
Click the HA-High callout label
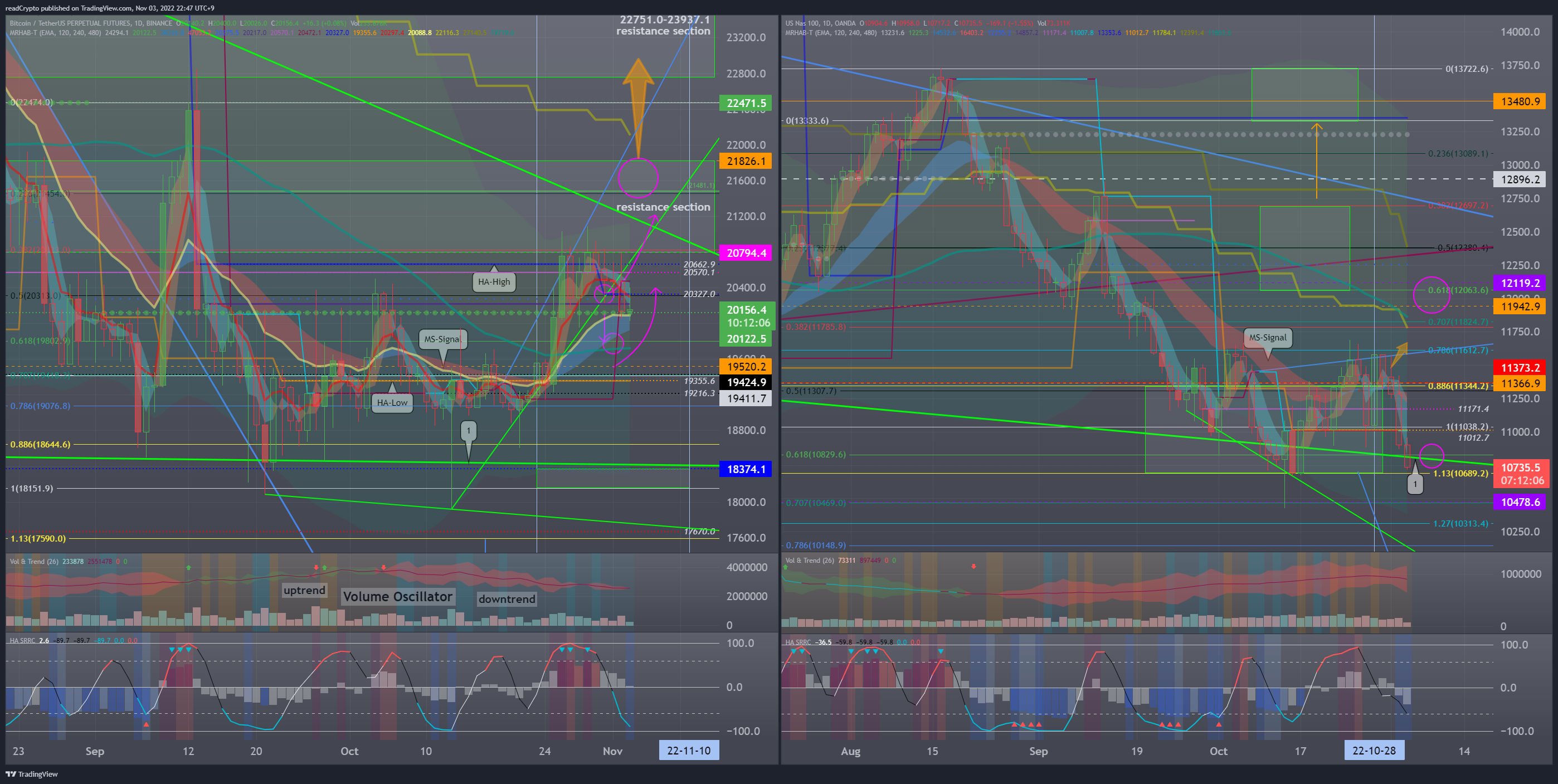494,281
